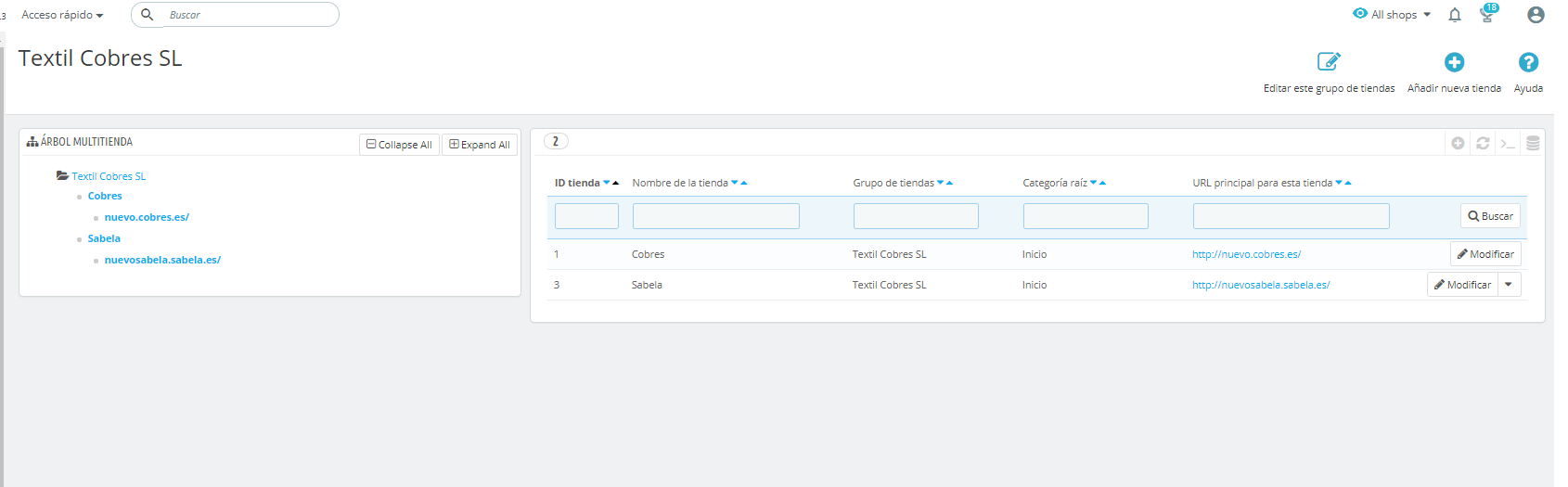Click the Buscar filter button
The width and height of the screenshot is (1568, 487).
1490,216
